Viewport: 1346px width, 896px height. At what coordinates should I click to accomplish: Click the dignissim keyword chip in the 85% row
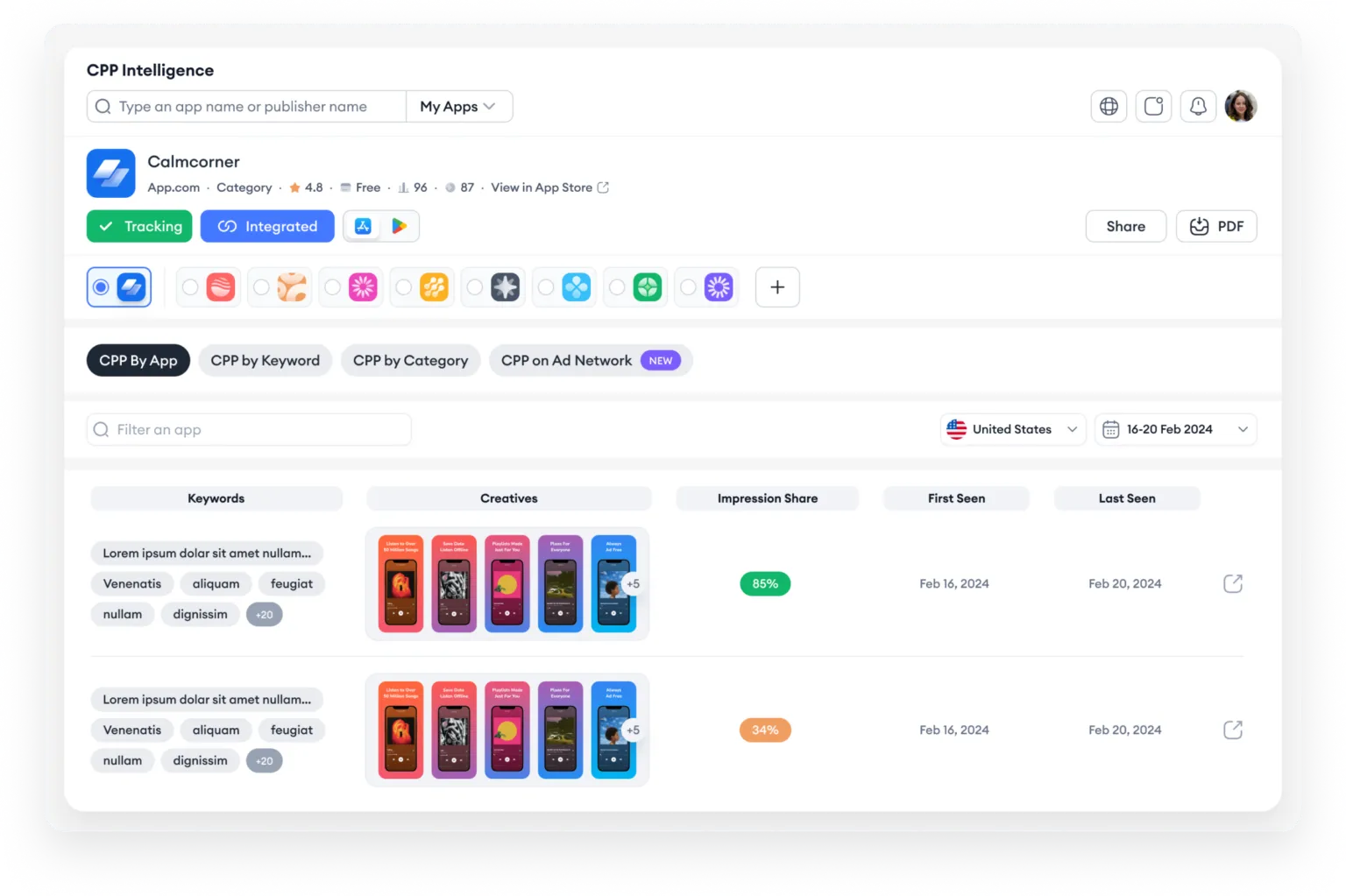200,615
